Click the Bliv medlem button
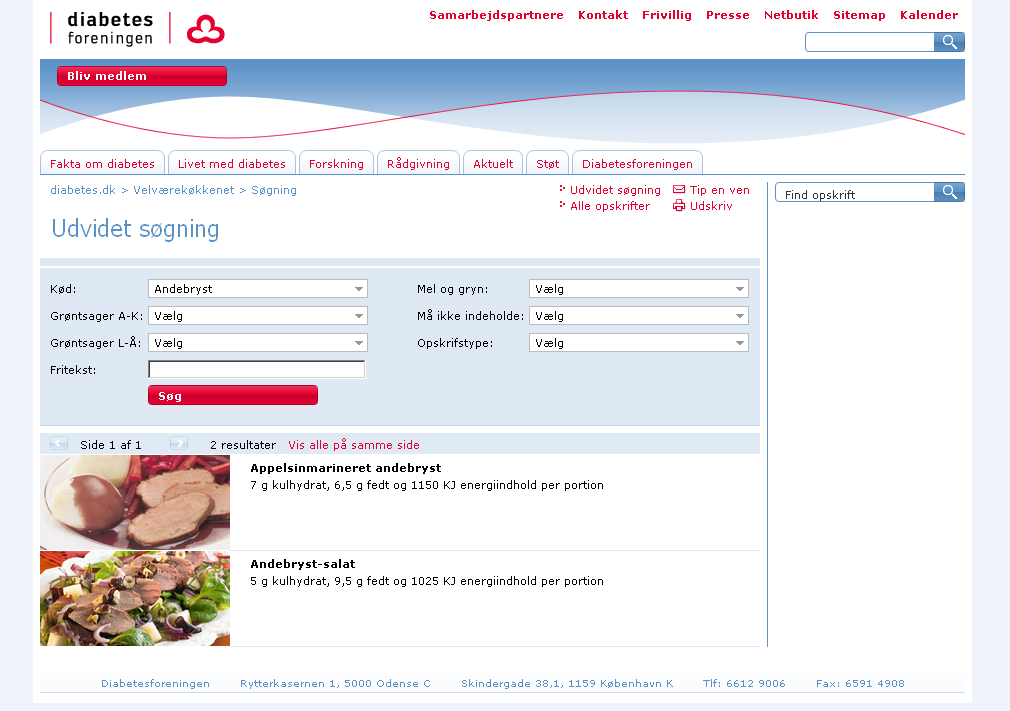Screen dimensions: 1010x711 point(142,76)
